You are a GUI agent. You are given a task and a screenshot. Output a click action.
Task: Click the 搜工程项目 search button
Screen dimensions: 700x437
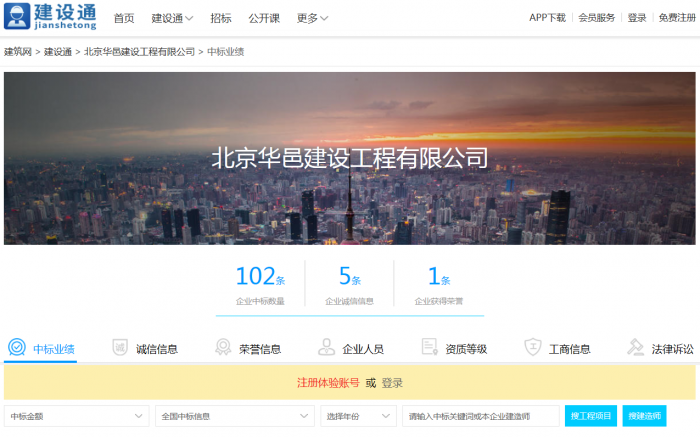pos(591,416)
